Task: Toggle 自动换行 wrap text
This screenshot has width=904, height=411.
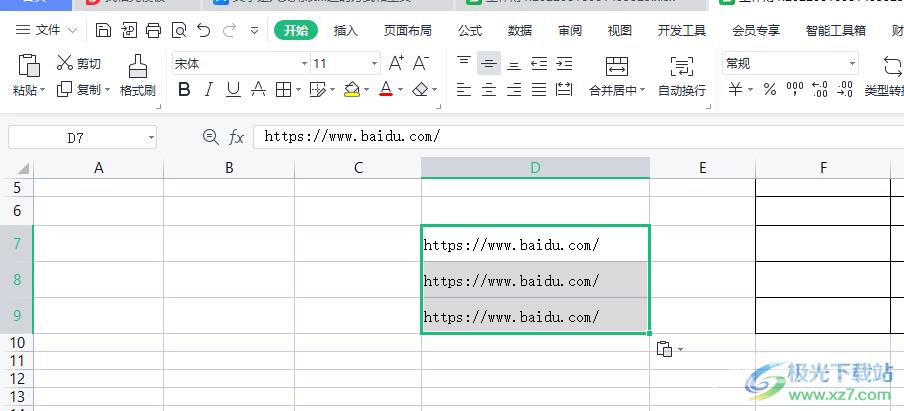Action: point(682,75)
